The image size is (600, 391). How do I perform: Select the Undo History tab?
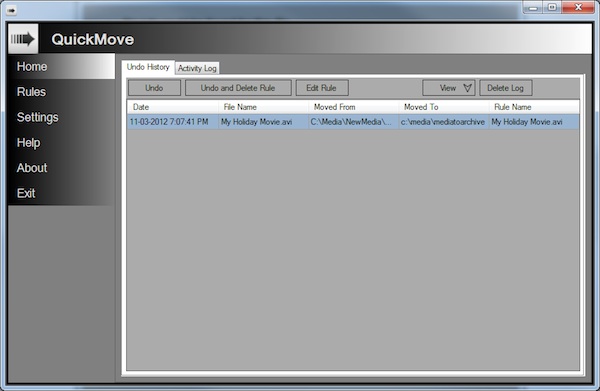point(148,67)
